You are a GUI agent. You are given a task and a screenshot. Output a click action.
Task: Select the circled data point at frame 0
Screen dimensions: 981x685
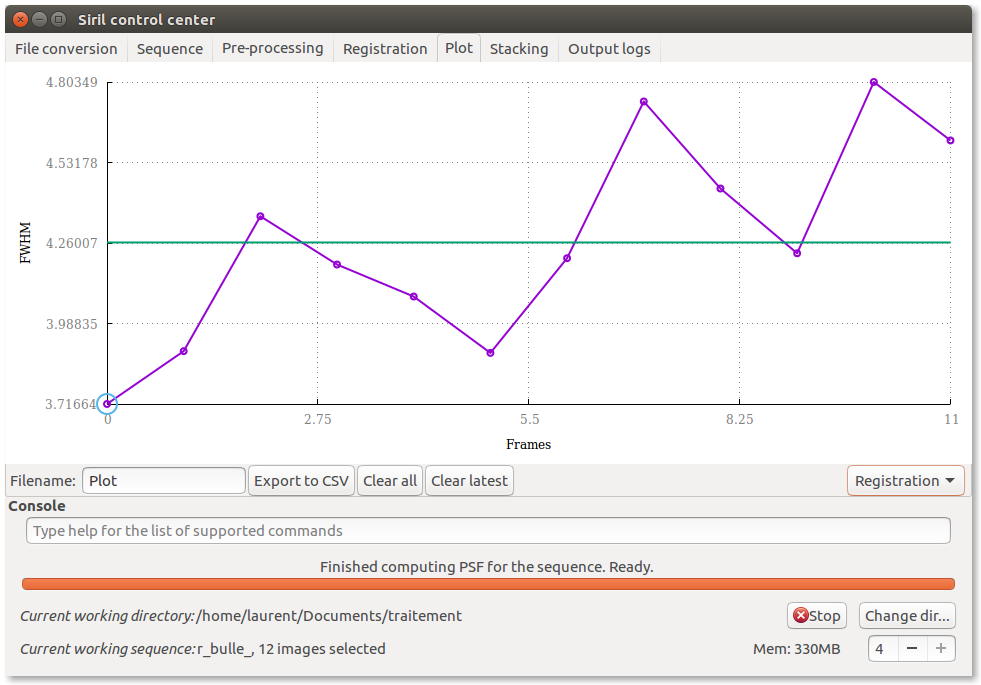107,404
